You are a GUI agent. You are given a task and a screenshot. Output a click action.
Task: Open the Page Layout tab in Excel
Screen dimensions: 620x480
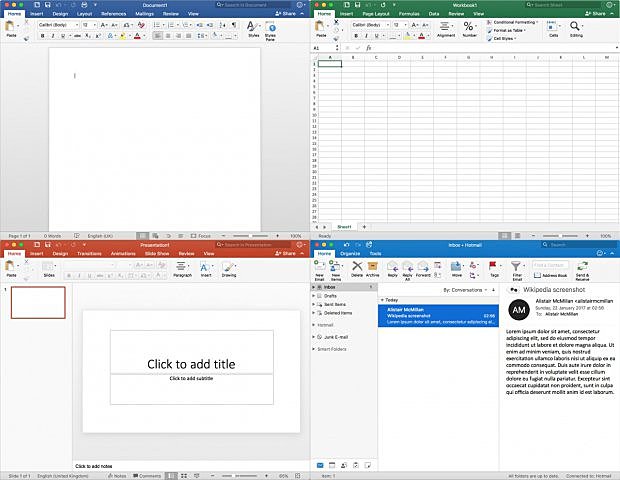click(x=376, y=14)
